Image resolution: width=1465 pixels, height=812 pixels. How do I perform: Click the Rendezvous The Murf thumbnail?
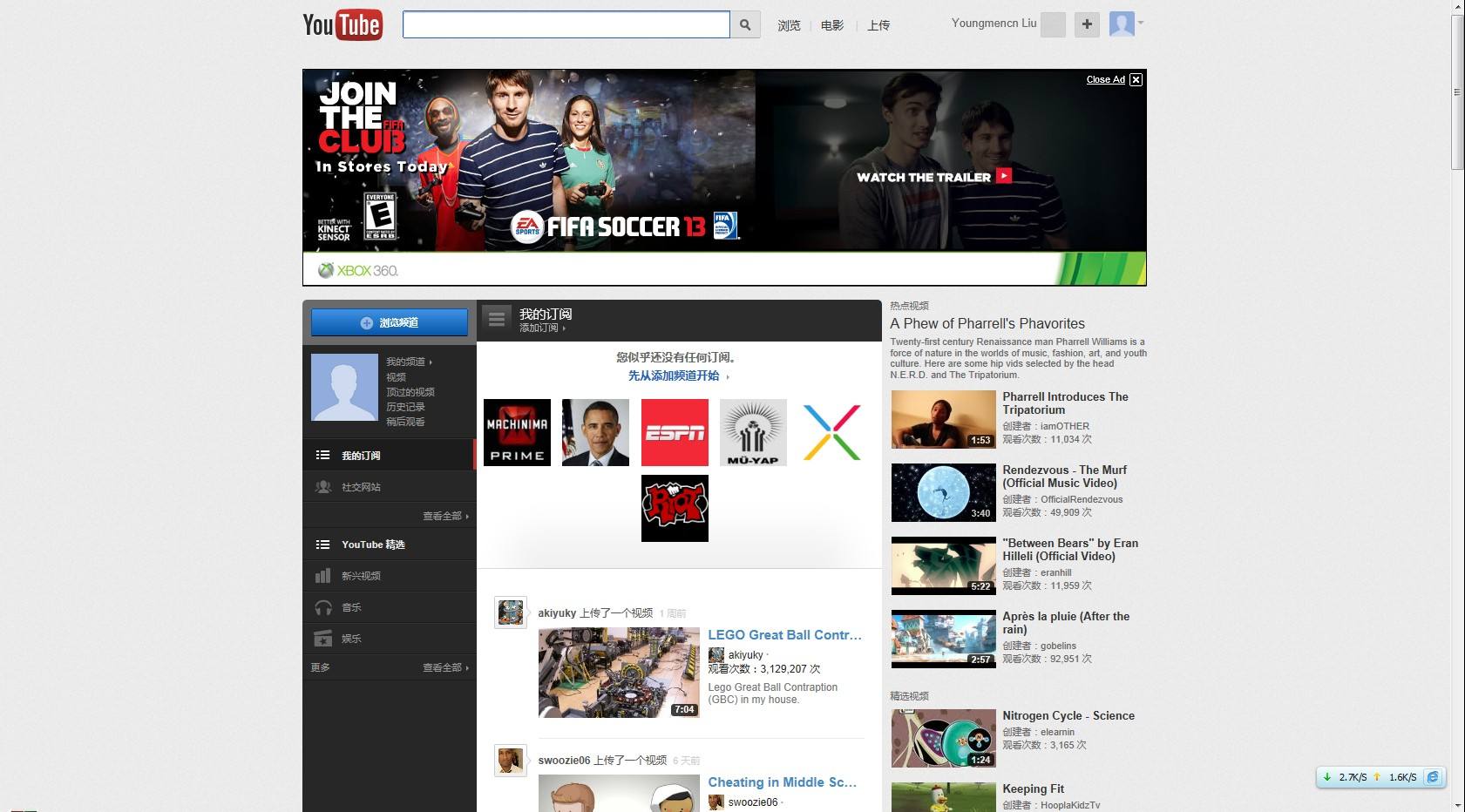click(x=943, y=492)
